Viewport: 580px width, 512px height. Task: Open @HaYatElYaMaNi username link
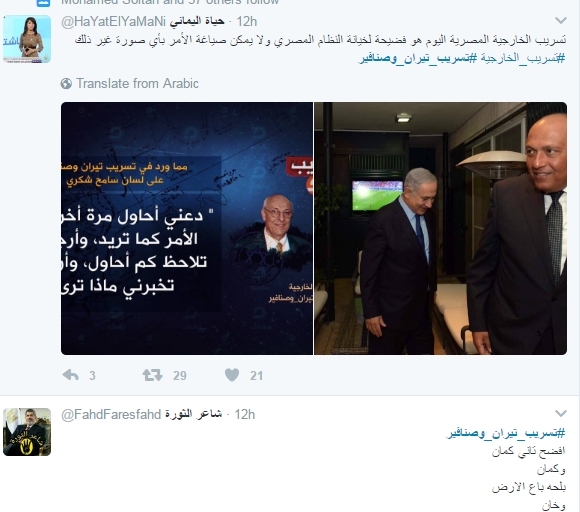[113, 21]
